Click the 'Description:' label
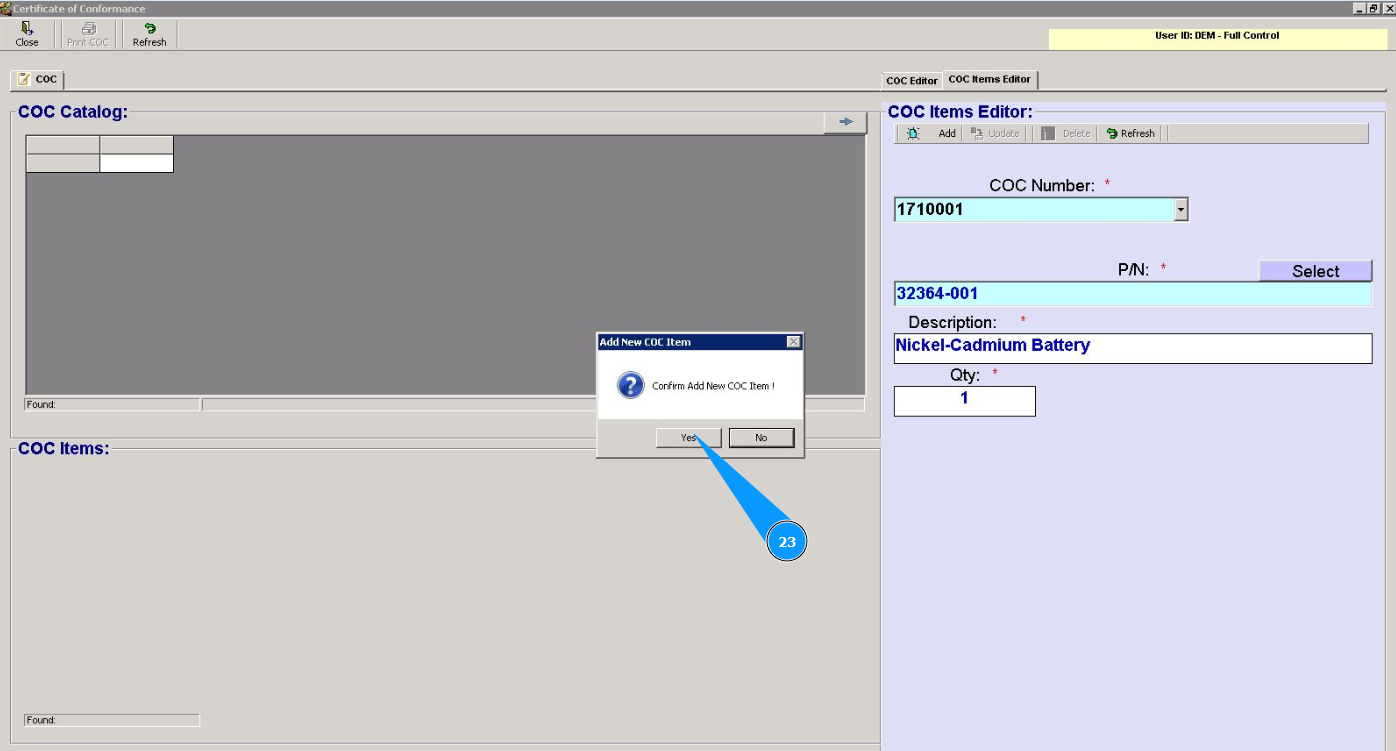Screen dimensions: 1396x751 (952, 323)
